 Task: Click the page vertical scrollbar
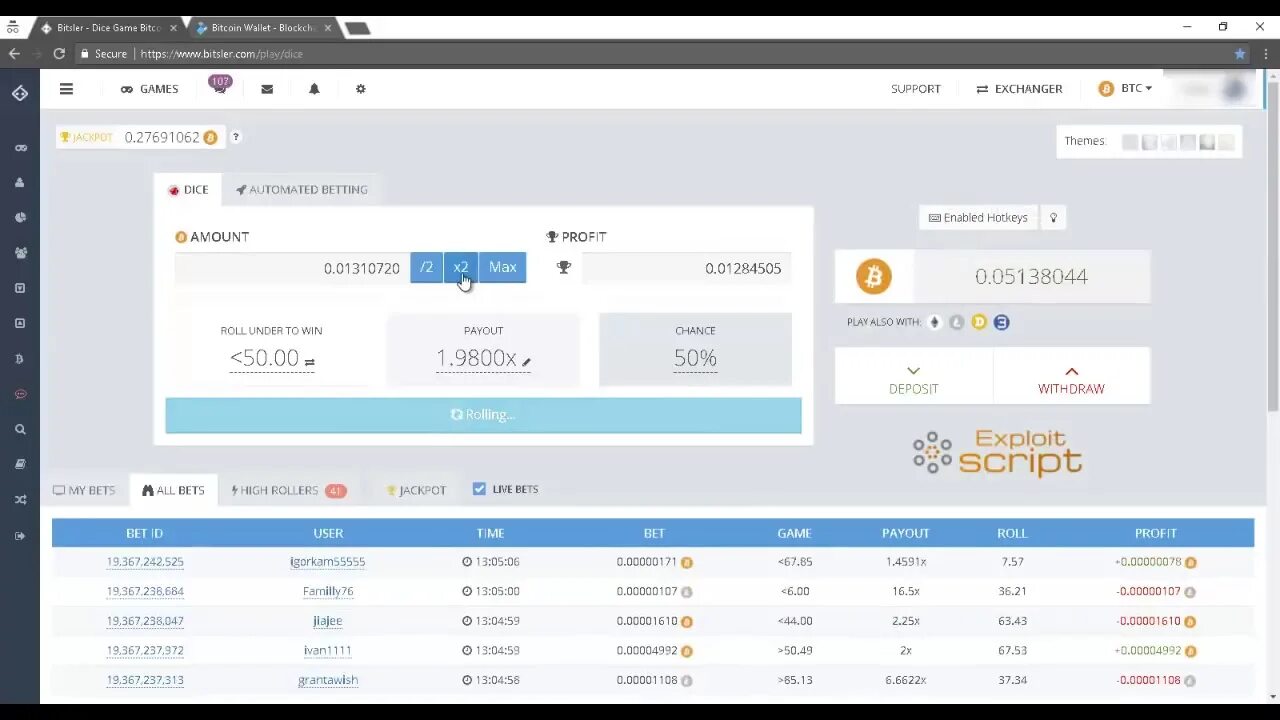pyautogui.click(x=1272, y=245)
